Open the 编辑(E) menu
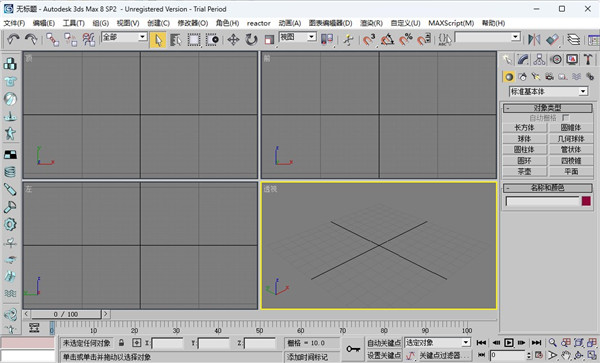This screenshot has width=600, height=363. [x=44, y=23]
